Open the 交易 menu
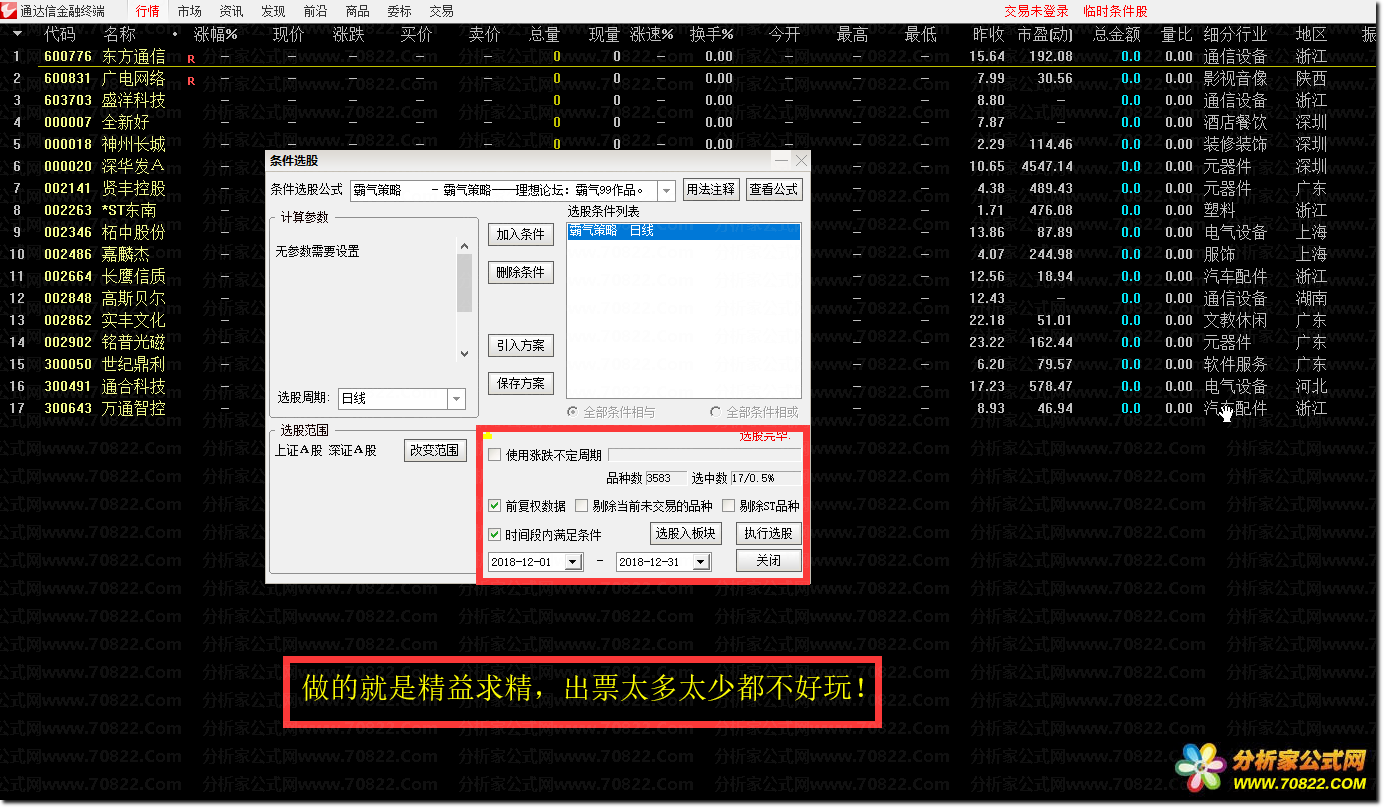The image size is (1385, 808). pyautogui.click(x=441, y=11)
